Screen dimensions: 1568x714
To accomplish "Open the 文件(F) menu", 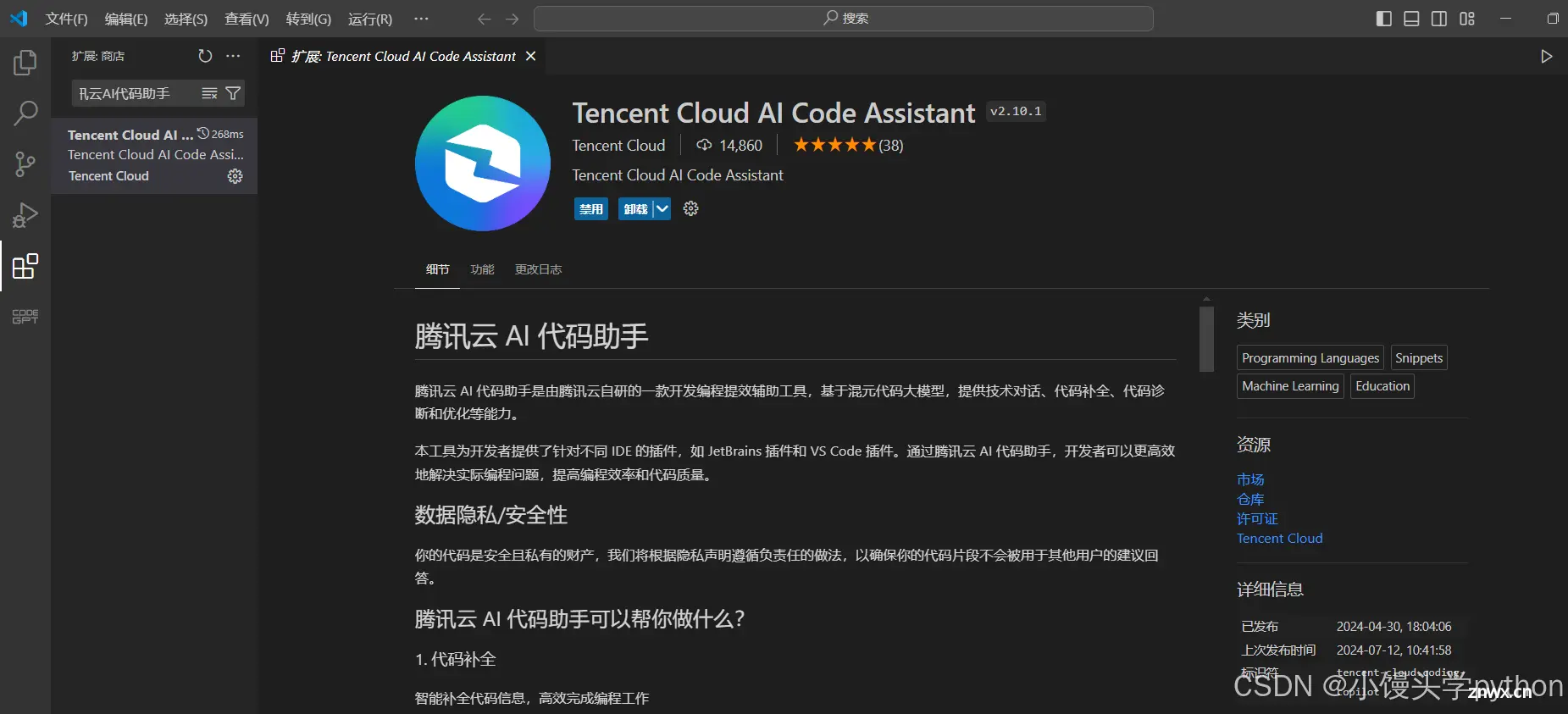I will click(67, 19).
